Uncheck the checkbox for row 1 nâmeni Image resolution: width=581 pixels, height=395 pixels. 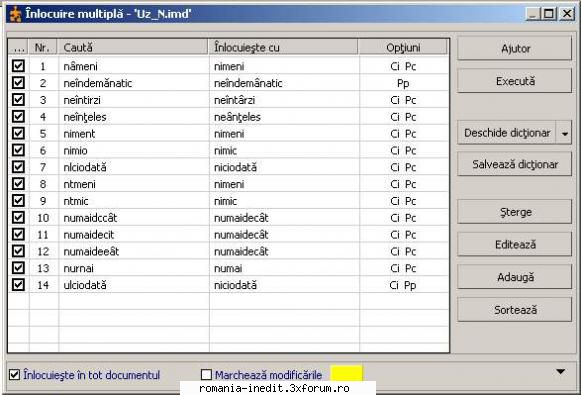coord(18,66)
